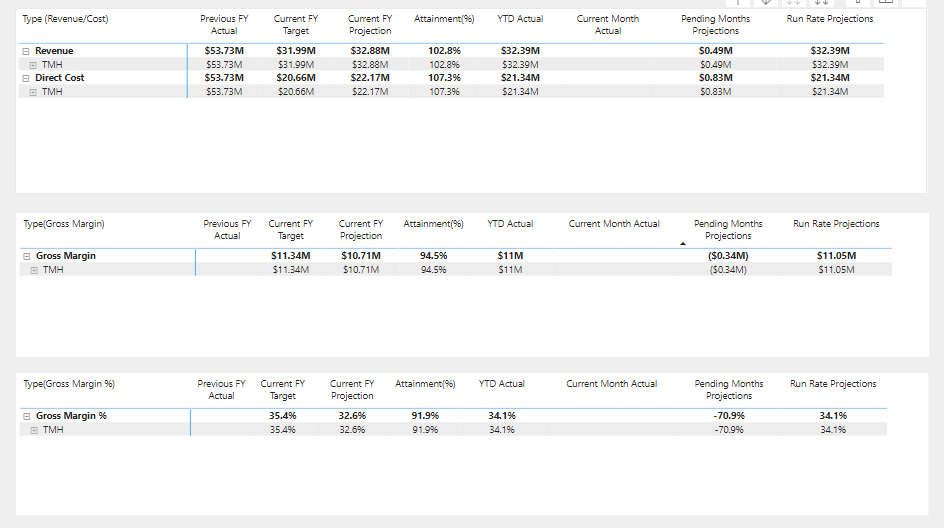Click bold 102.8% in the Revenue row
The width and height of the screenshot is (944, 528).
click(x=444, y=51)
